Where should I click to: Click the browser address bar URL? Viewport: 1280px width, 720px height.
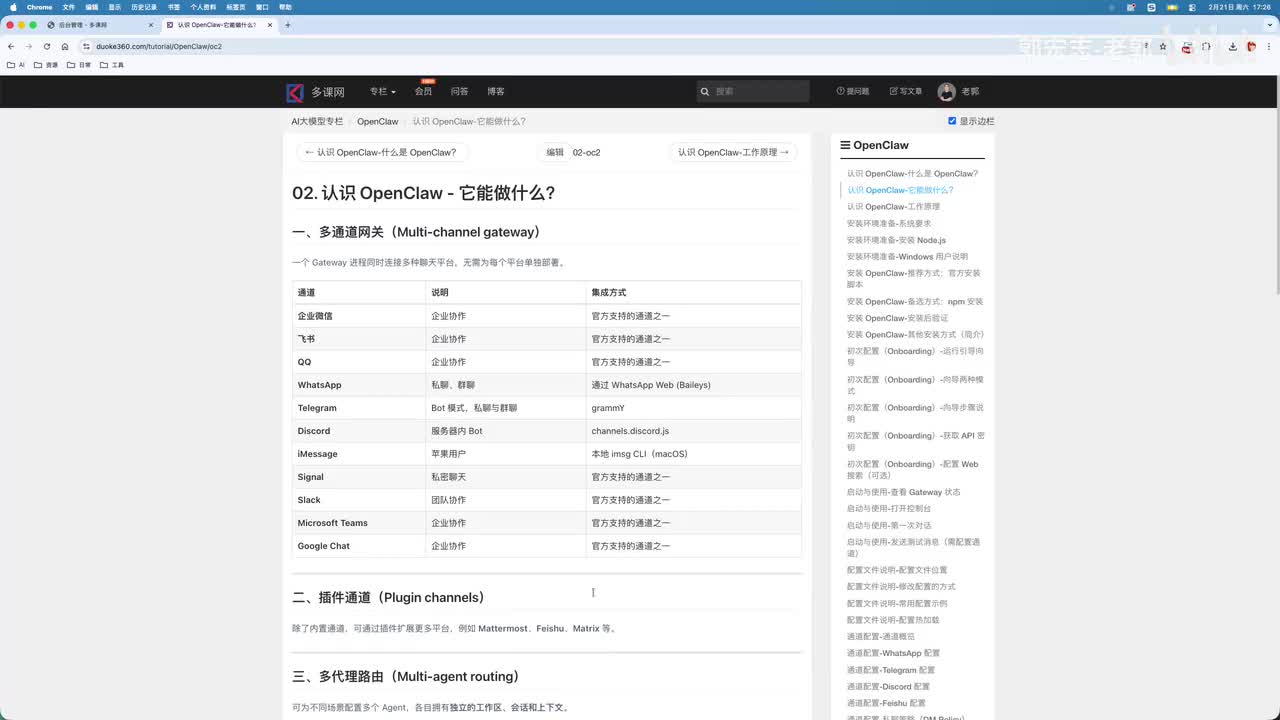click(159, 46)
